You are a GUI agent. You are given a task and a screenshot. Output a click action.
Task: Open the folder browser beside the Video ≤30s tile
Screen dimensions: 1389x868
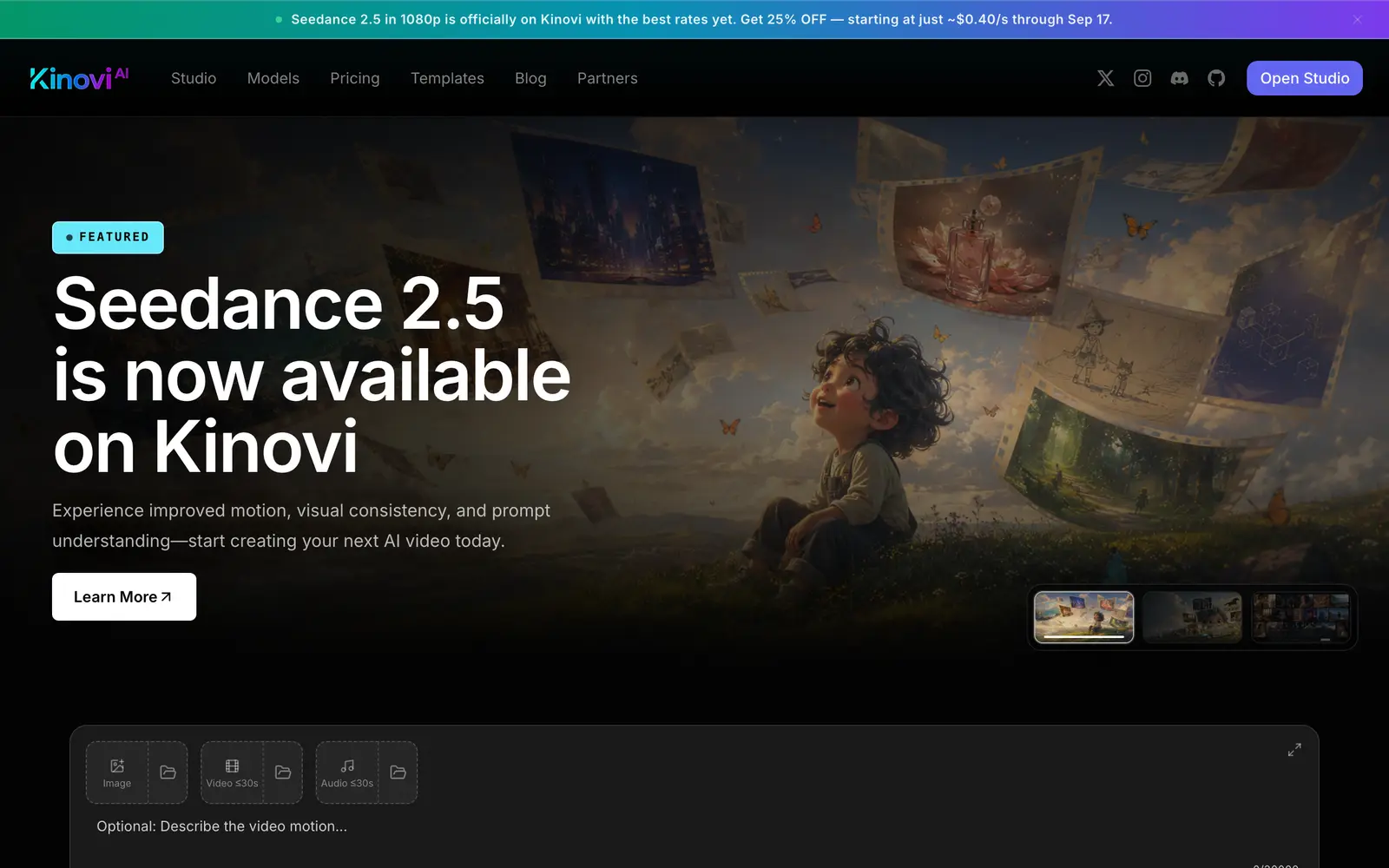coord(283,773)
